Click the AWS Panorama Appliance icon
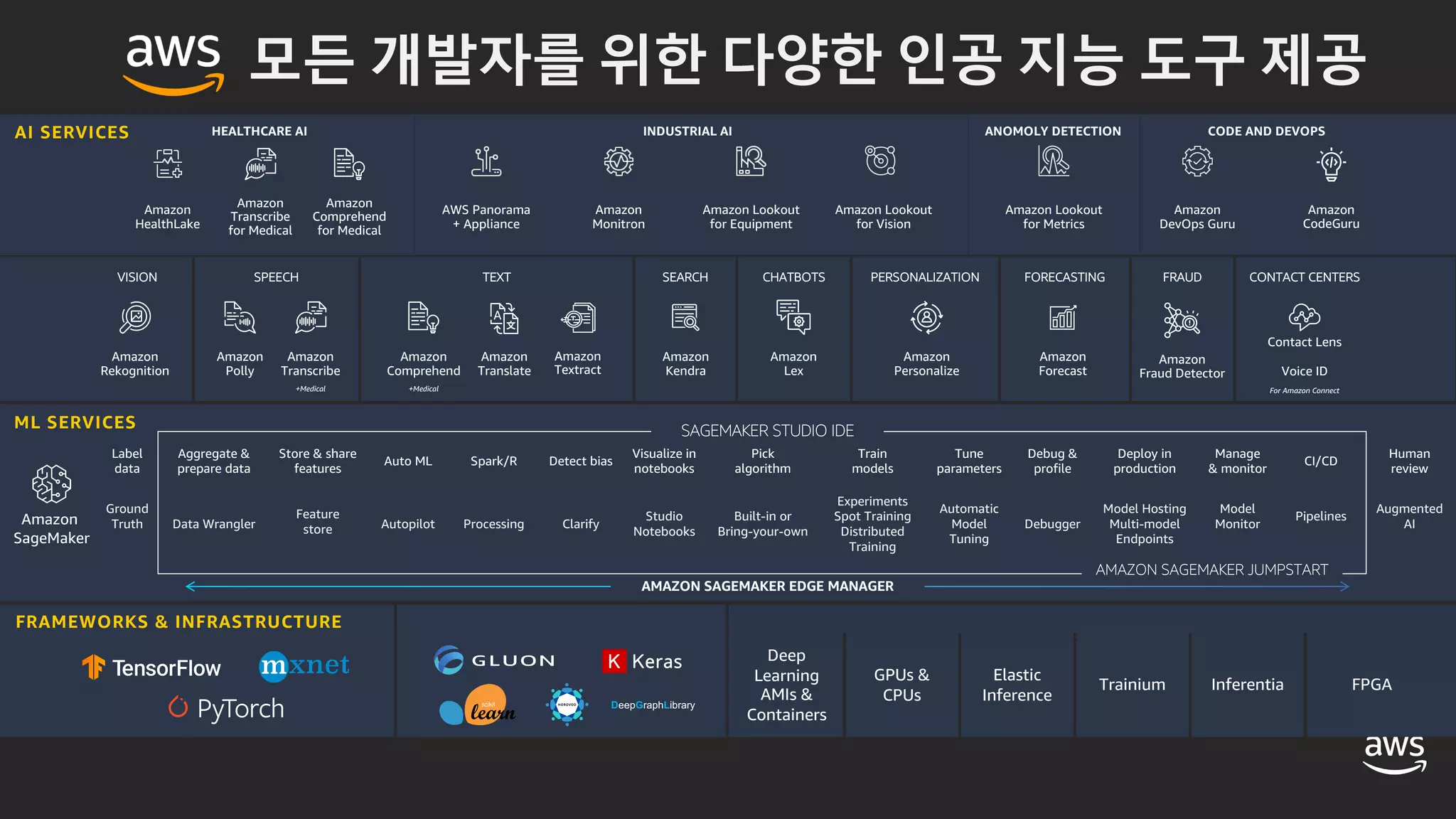Screen dimensions: 1456x819 pos(486,162)
